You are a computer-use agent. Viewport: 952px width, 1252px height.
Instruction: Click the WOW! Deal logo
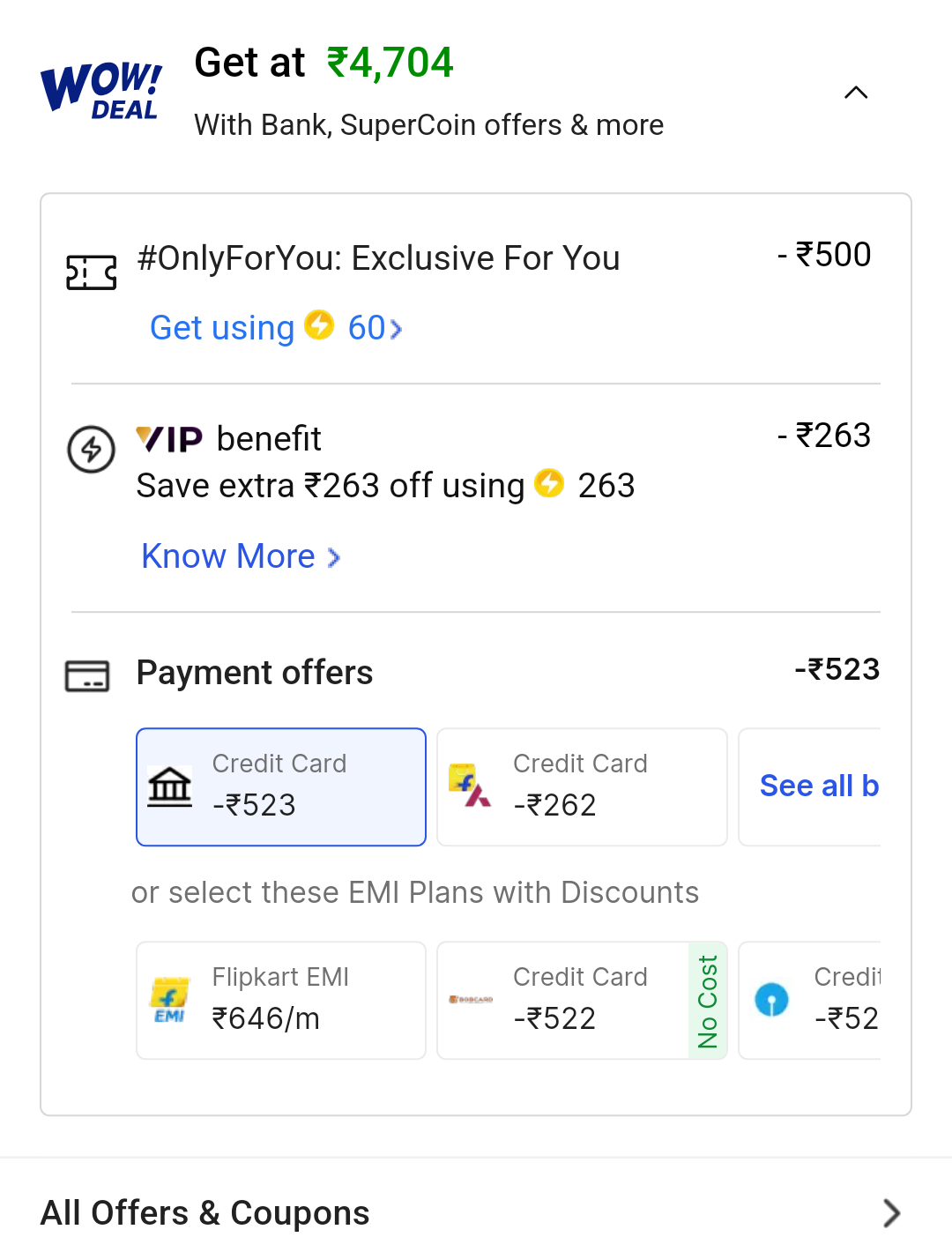point(101,92)
